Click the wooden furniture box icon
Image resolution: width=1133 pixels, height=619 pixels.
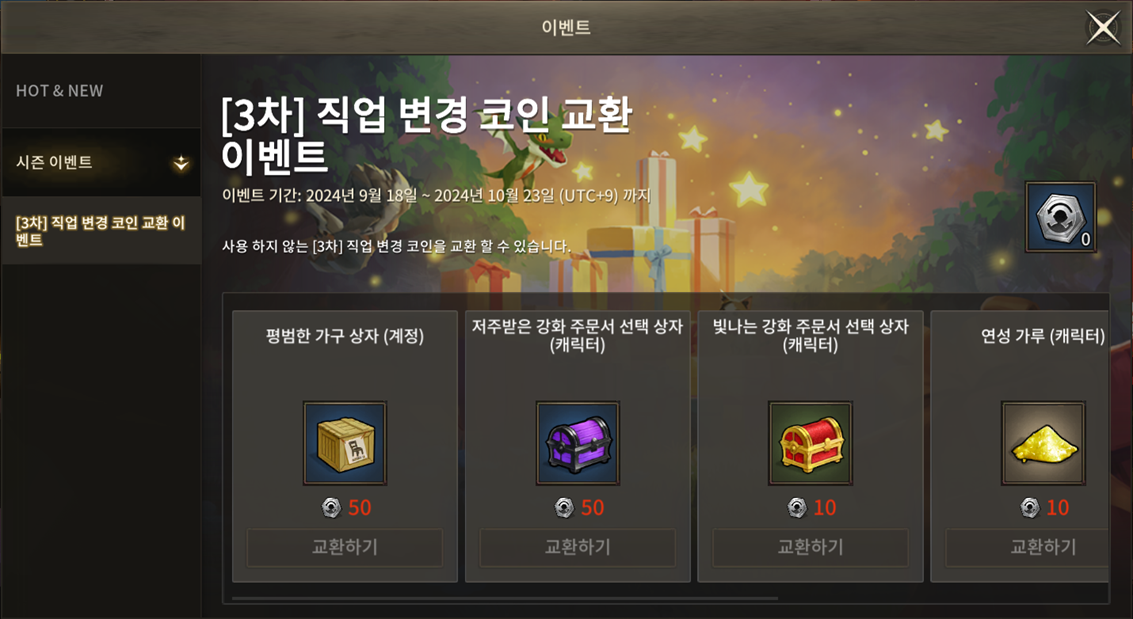pyautogui.click(x=345, y=443)
